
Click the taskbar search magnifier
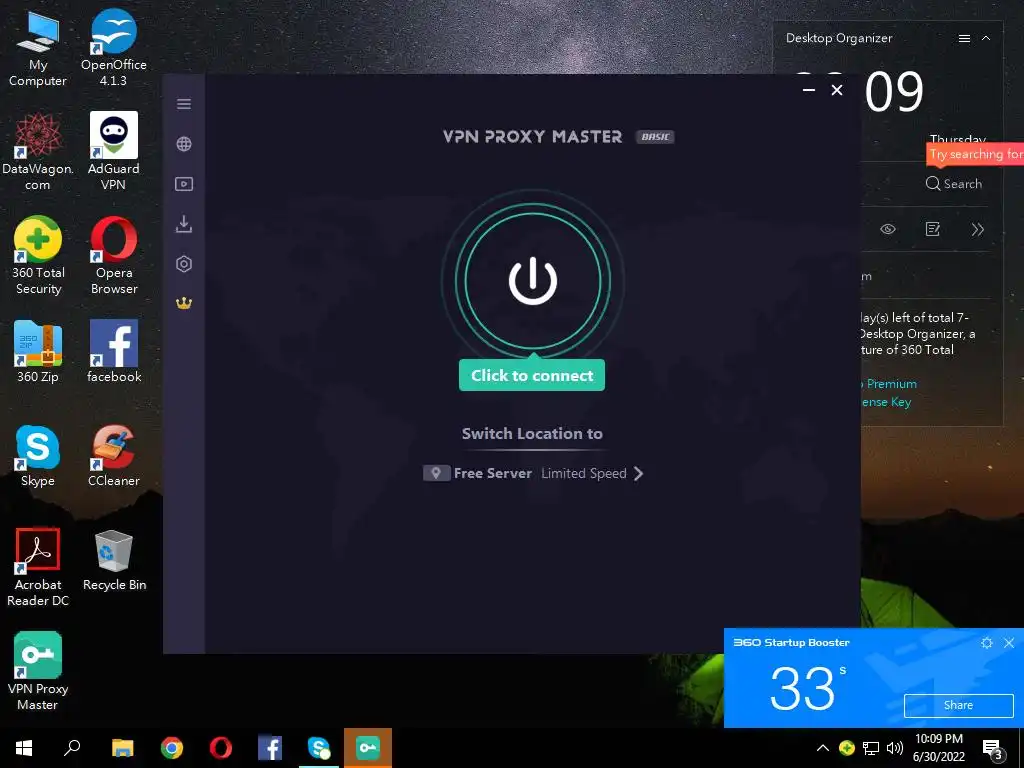[72, 748]
